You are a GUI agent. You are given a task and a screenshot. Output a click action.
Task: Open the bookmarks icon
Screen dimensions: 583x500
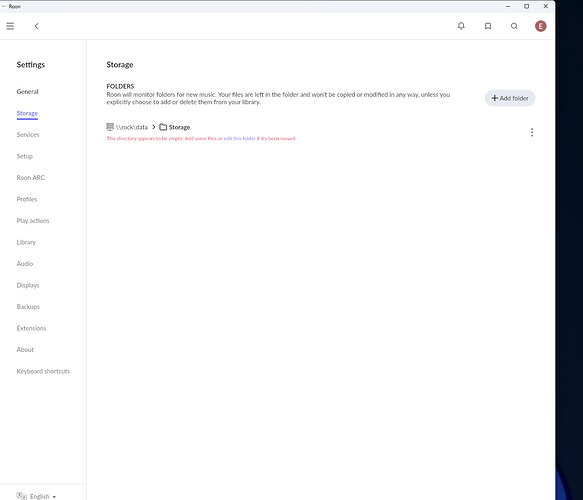(488, 26)
